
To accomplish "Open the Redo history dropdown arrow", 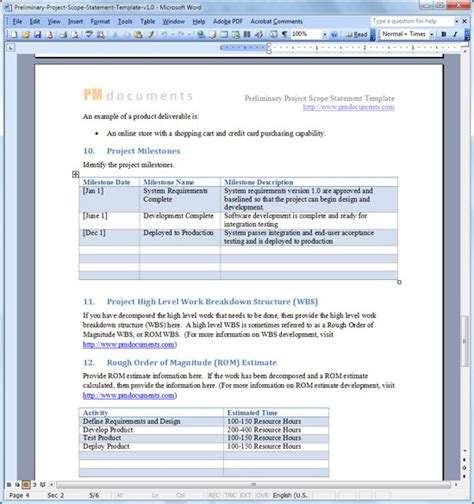I will (x=189, y=34).
